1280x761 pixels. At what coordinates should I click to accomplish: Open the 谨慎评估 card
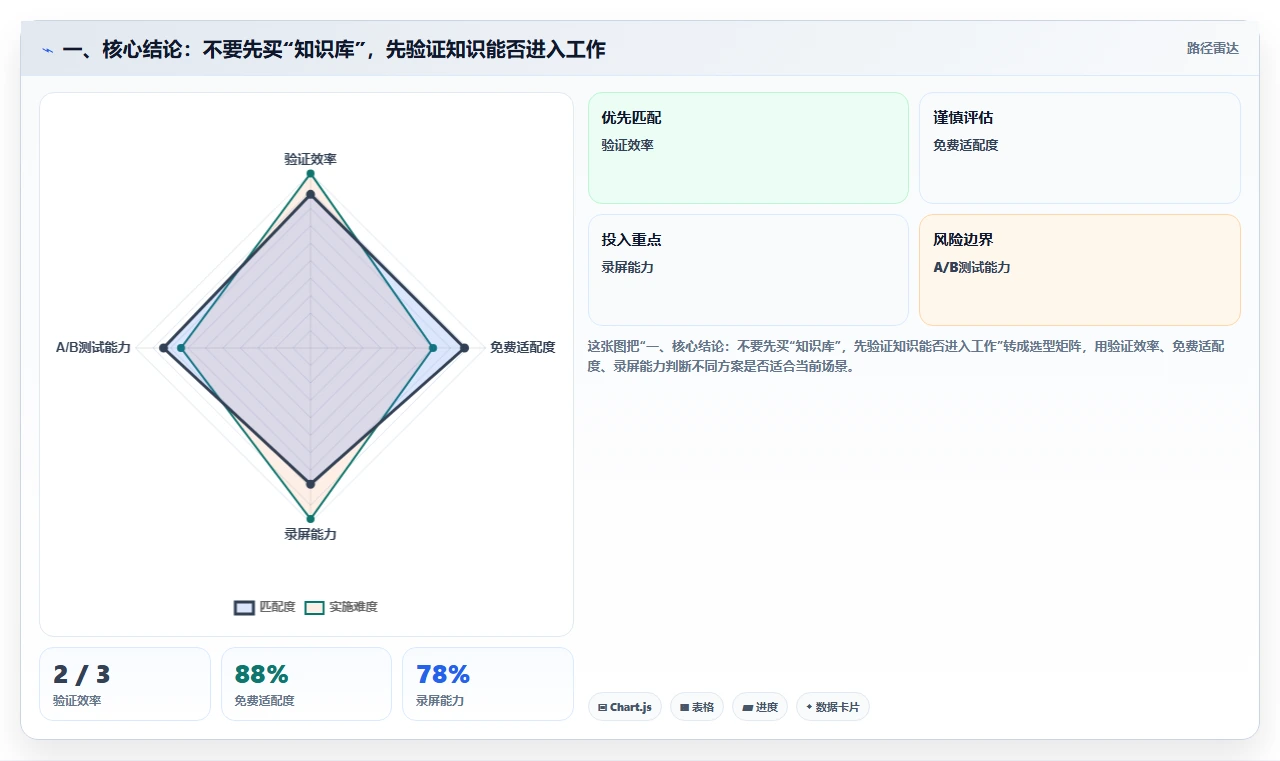[x=1080, y=148]
